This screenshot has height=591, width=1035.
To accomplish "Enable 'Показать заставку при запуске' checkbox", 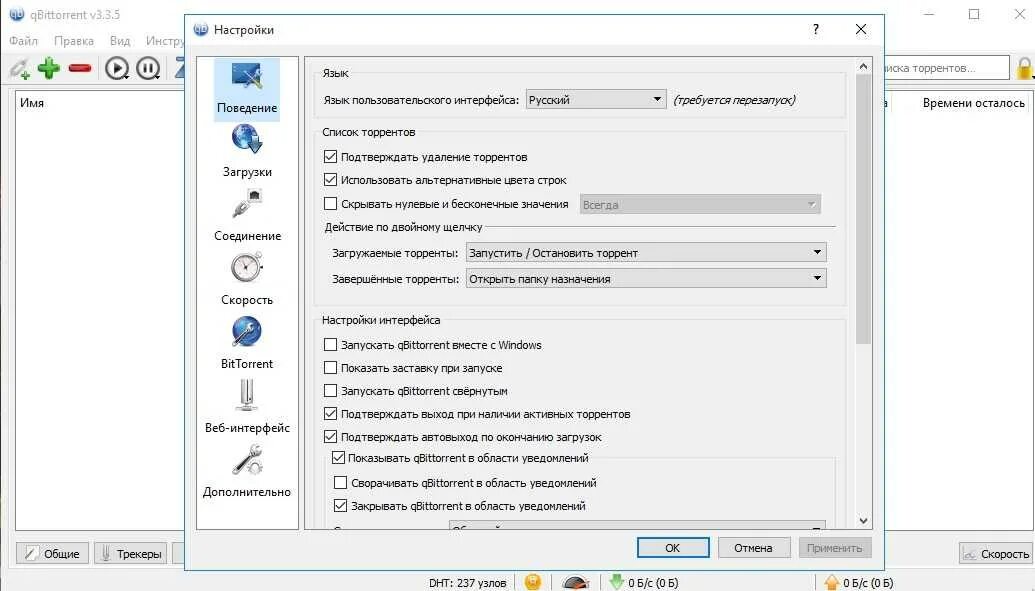I will (331, 368).
